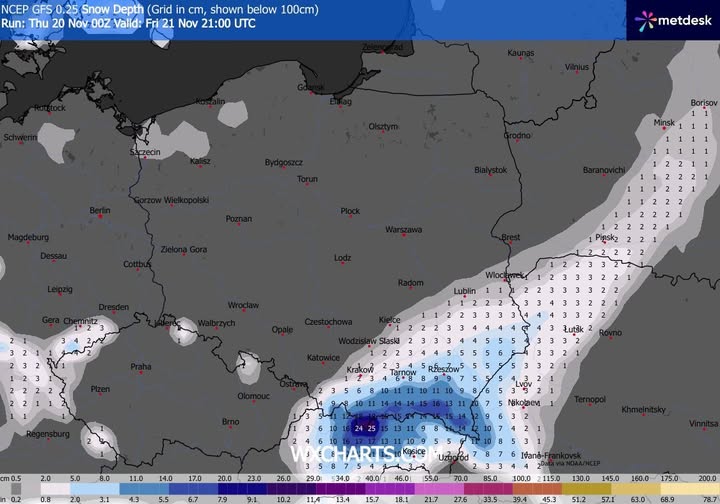Click the Vilnius city marker

(577, 73)
